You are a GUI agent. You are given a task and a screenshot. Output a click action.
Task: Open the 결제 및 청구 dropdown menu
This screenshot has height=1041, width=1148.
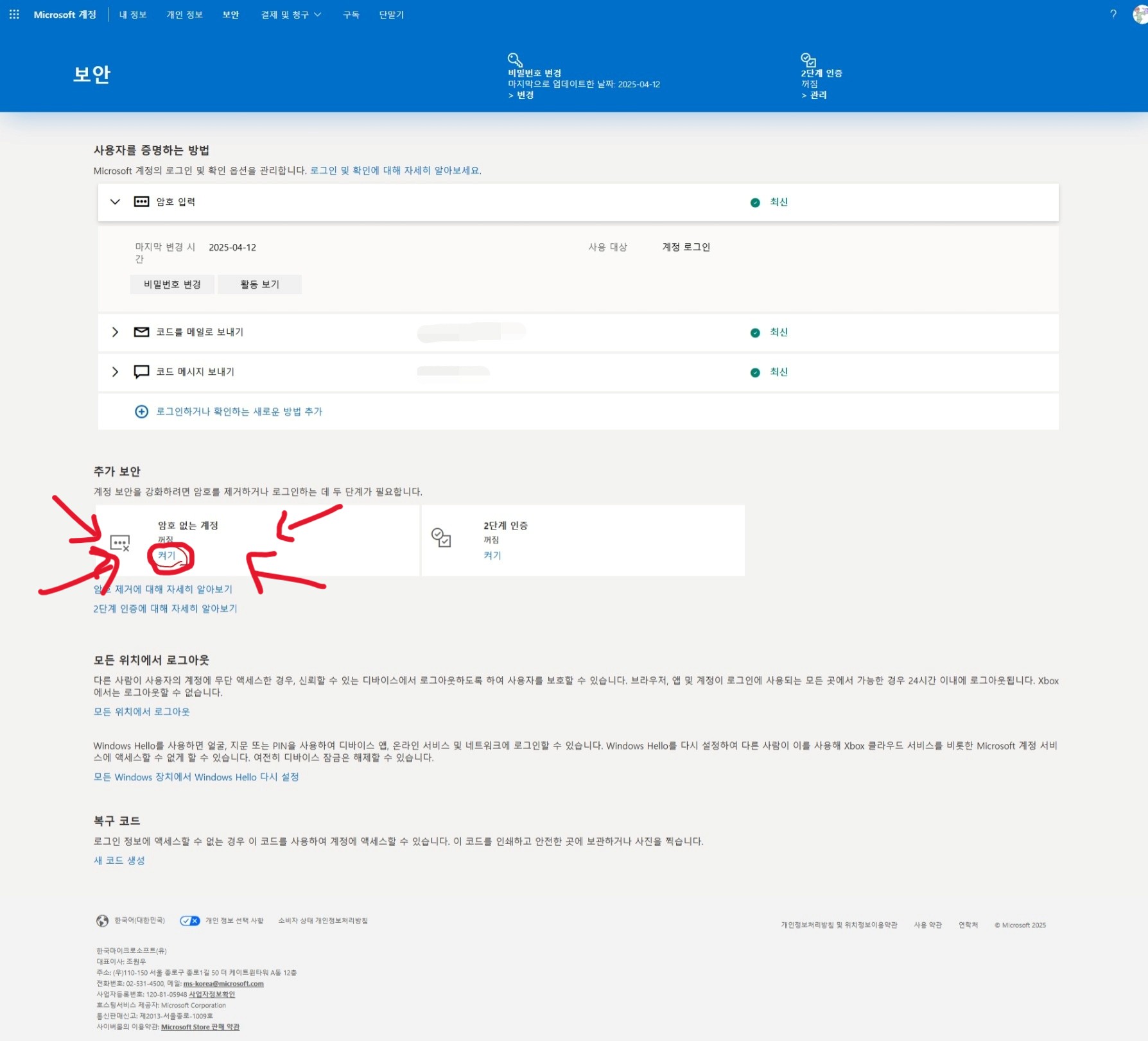[291, 14]
